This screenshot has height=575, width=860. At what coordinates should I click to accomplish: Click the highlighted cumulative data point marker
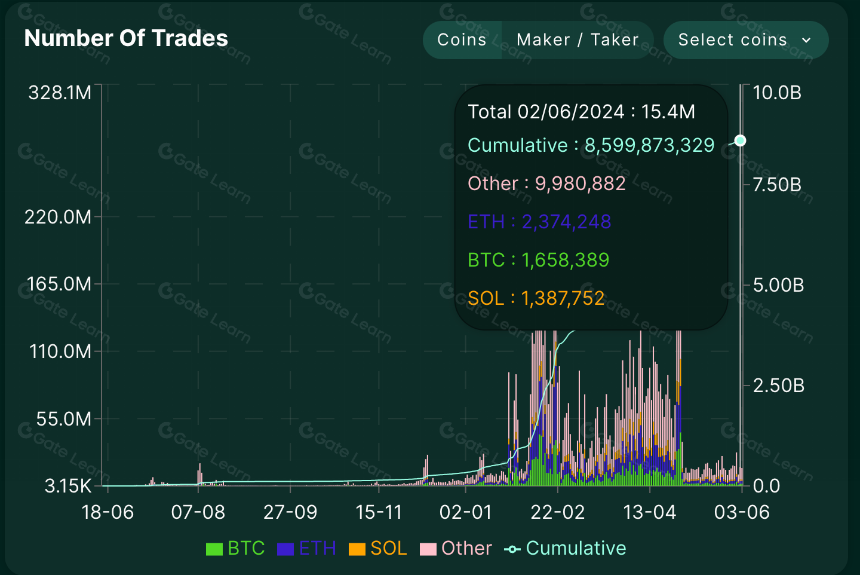(x=740, y=141)
